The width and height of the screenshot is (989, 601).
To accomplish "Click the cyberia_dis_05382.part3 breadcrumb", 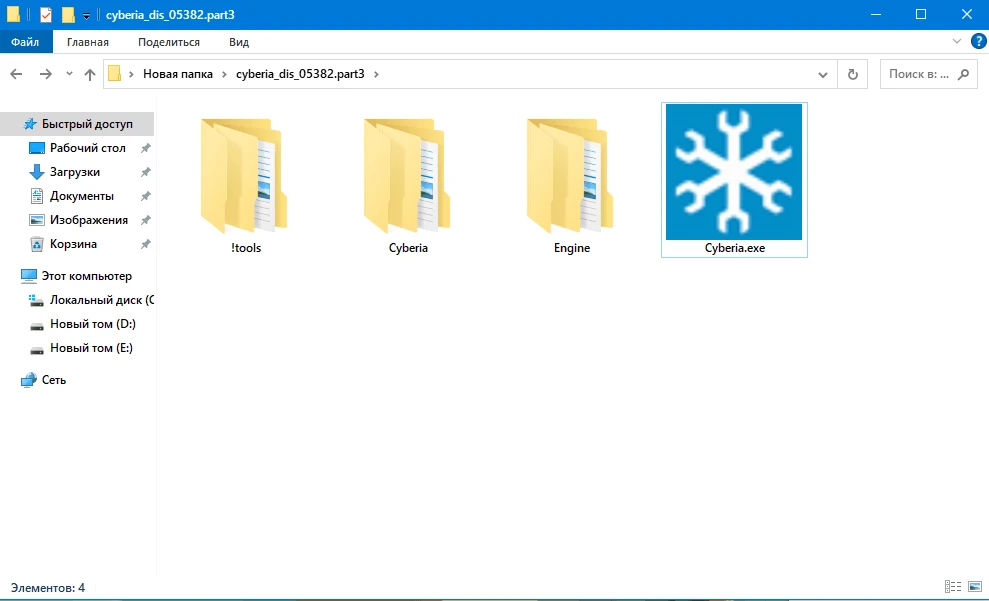I will [300, 74].
